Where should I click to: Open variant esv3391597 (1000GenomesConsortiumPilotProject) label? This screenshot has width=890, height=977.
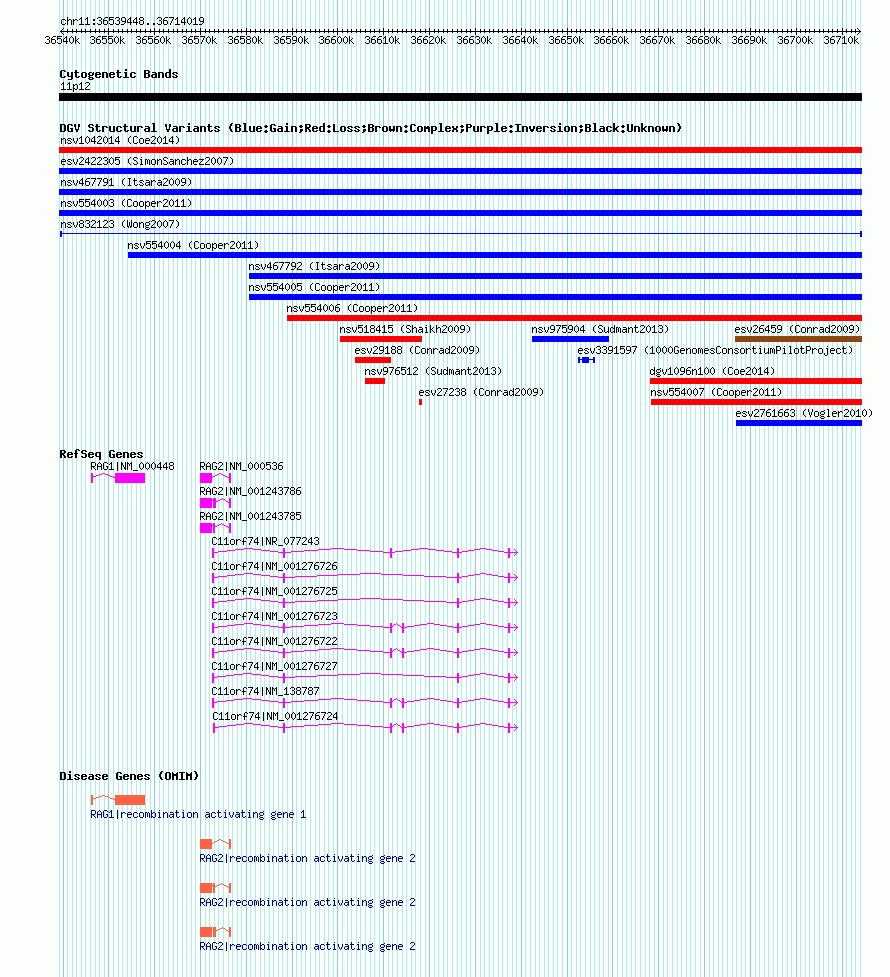(x=715, y=351)
